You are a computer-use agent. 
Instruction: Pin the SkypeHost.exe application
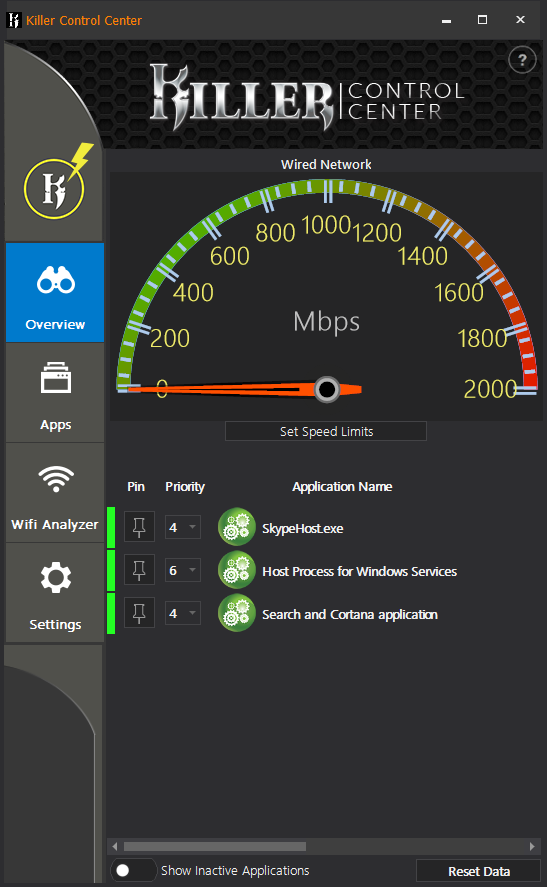coord(139,527)
